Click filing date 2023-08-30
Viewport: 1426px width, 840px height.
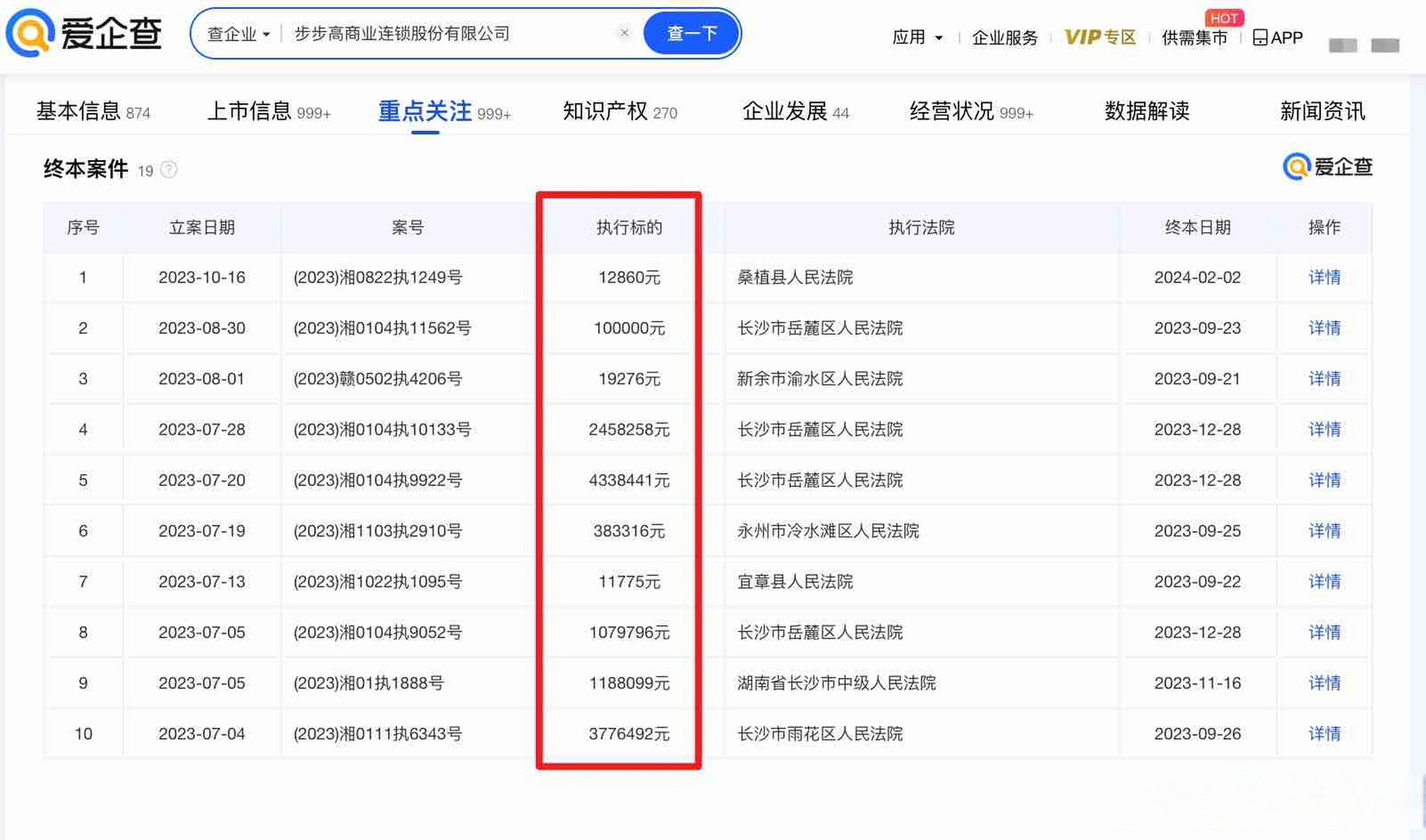click(x=202, y=327)
